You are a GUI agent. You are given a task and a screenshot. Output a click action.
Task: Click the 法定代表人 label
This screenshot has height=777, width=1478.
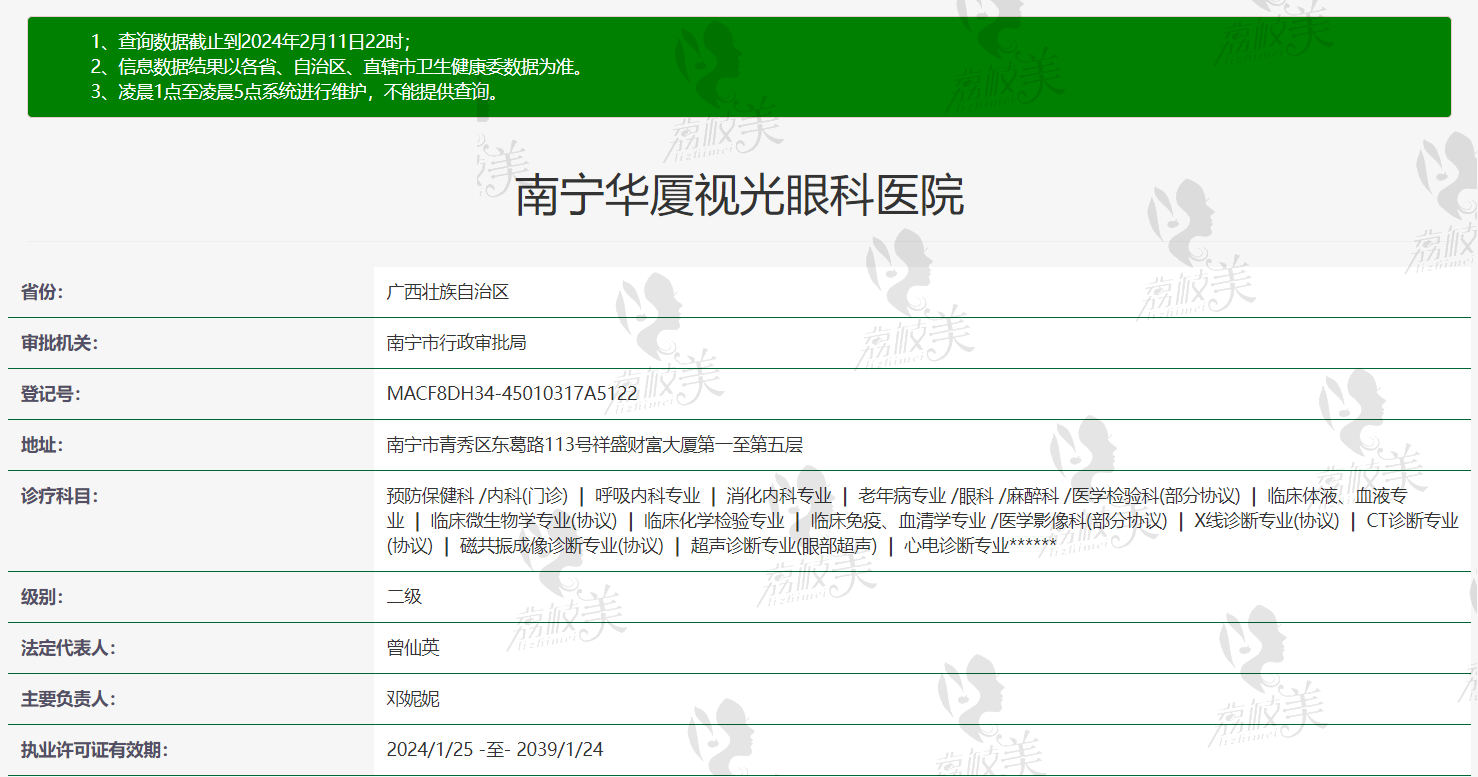tap(68, 648)
